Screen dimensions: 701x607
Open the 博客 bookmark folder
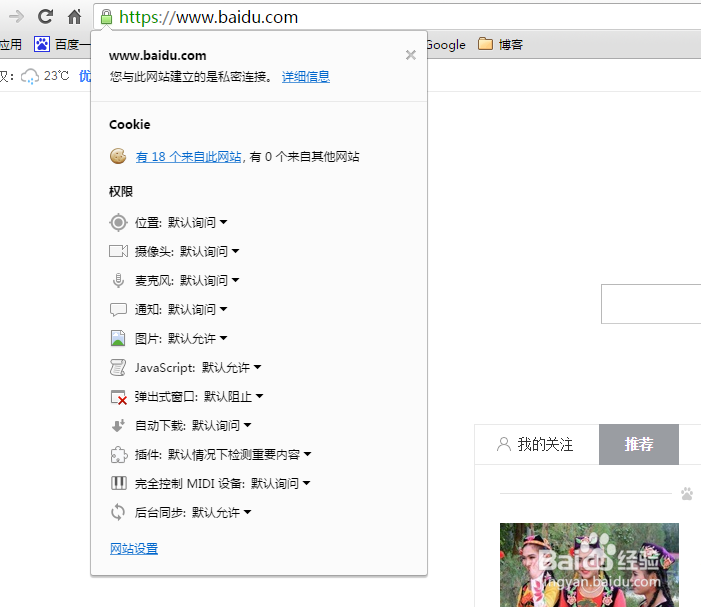pos(500,44)
